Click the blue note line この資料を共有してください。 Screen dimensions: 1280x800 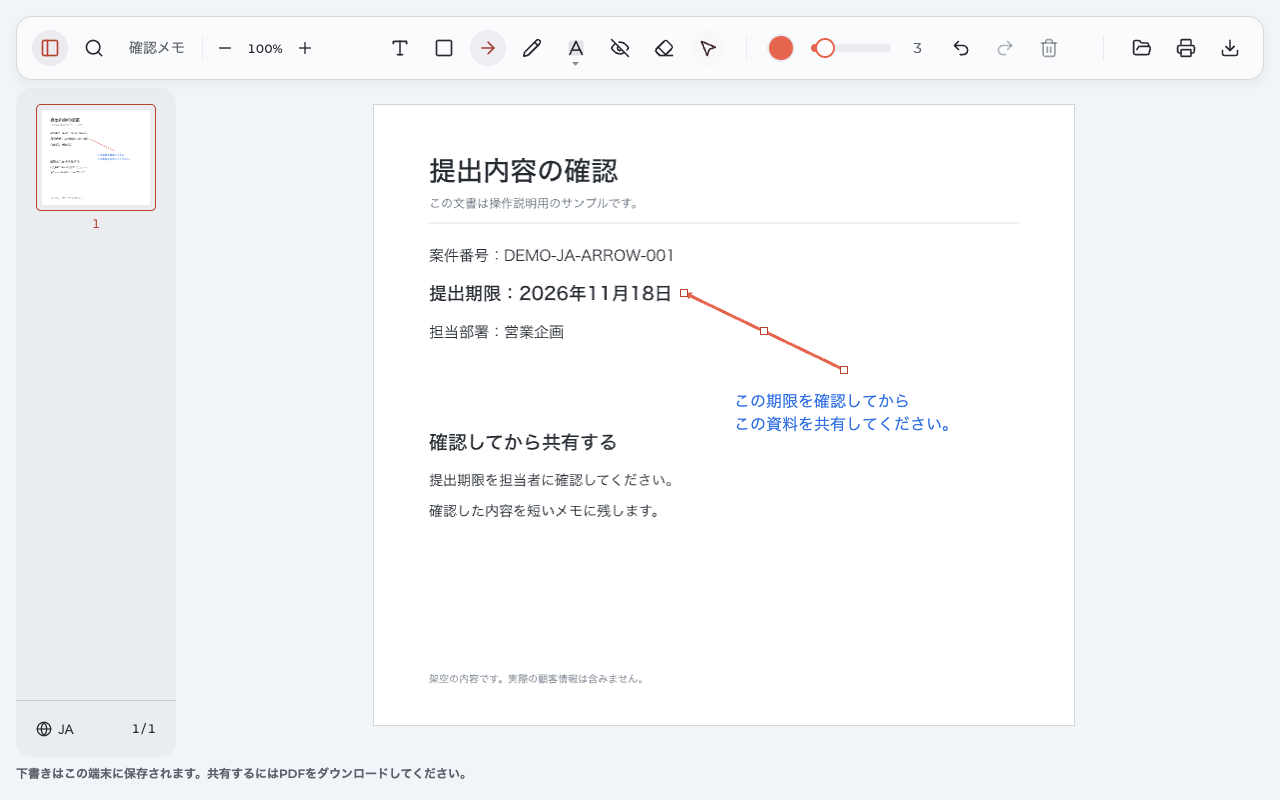844,424
